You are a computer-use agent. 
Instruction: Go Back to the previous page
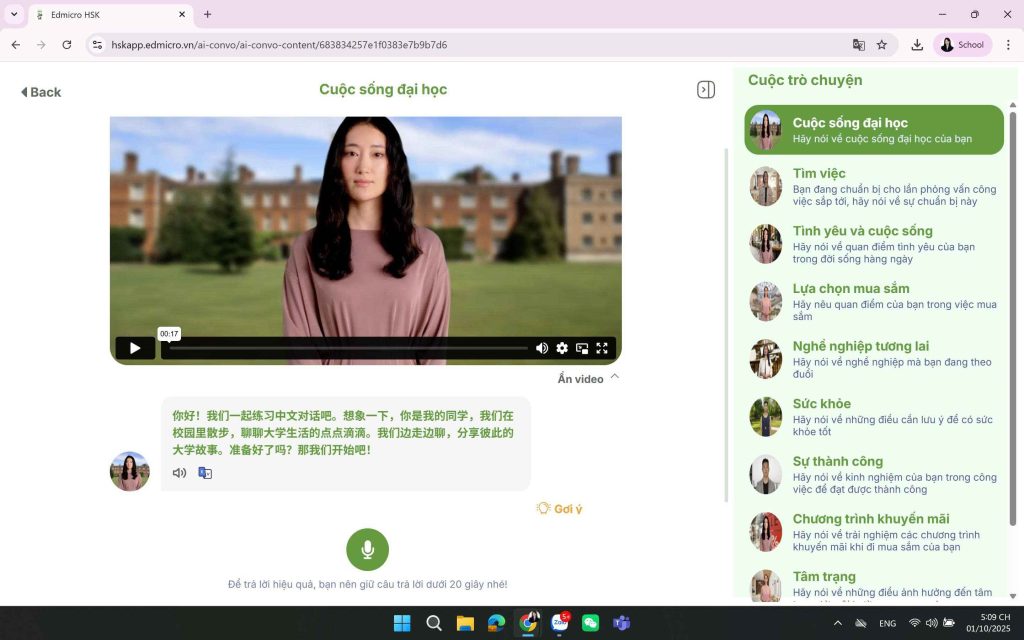41,92
